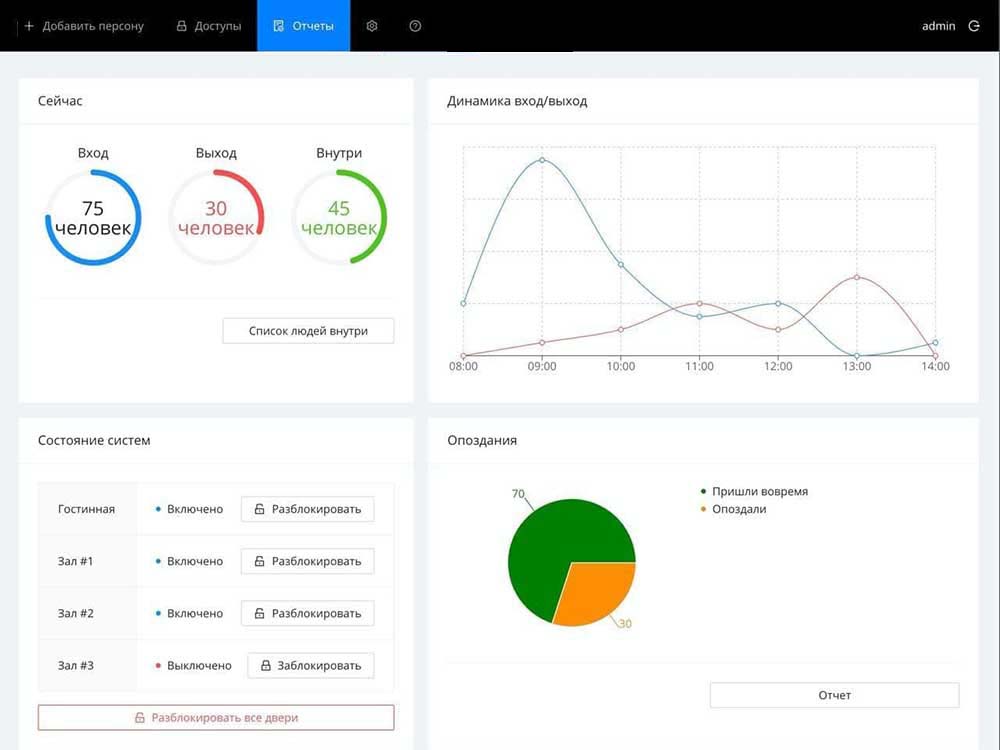Click the lock icon beside Доступы
1000x750 pixels.
(181, 26)
